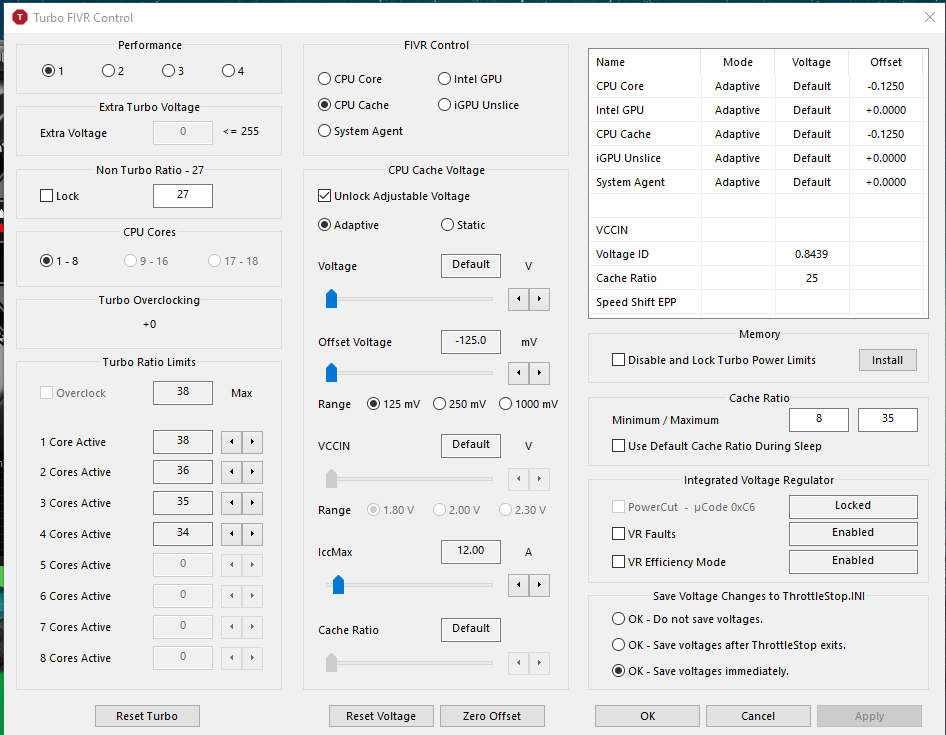Screen dimensions: 946x735
Task: Decrease IccMax with left arrow button
Action: click(x=519, y=585)
